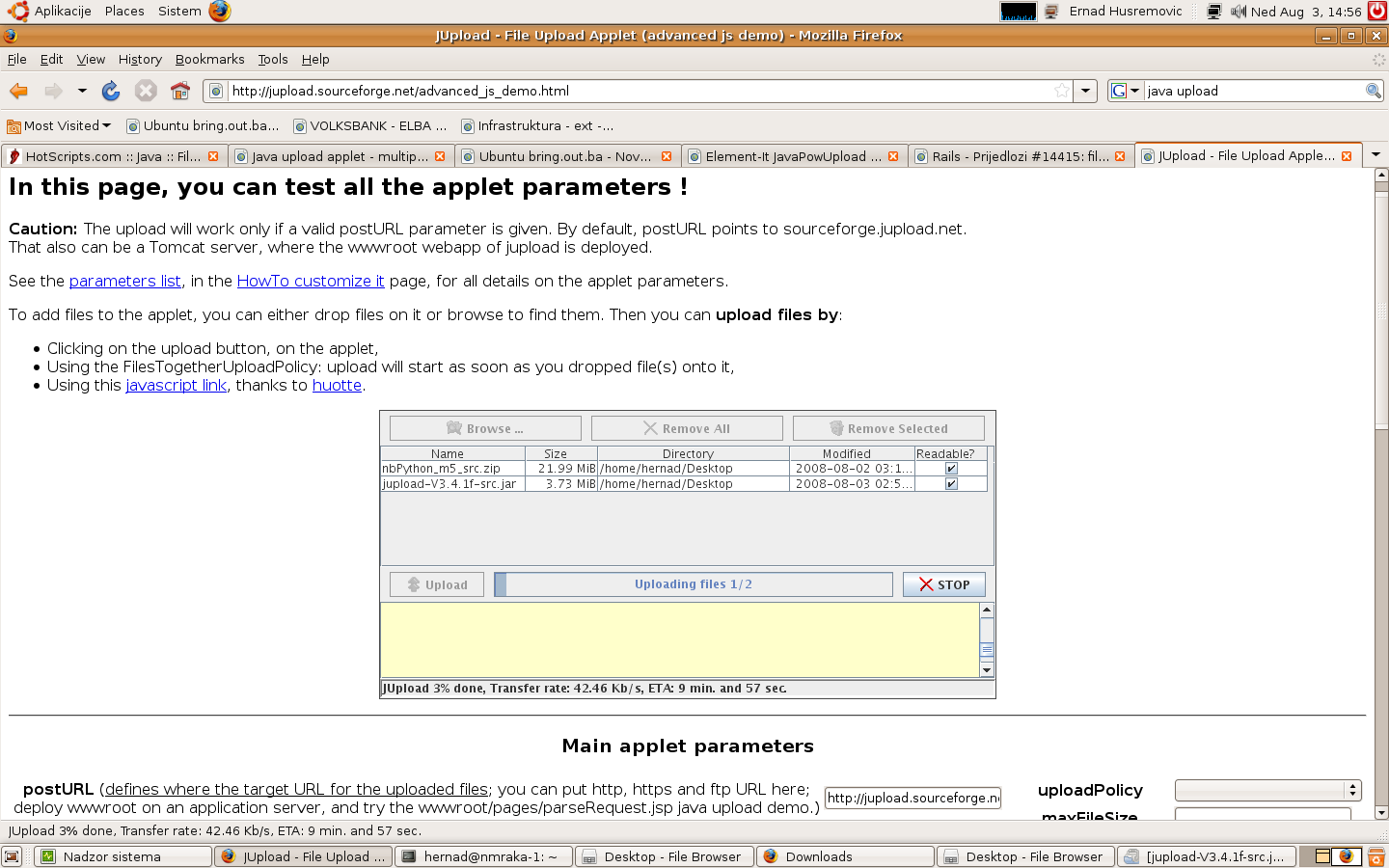Click the log area scroll-down arrow
This screenshot has height=868, width=1389.
987,669
